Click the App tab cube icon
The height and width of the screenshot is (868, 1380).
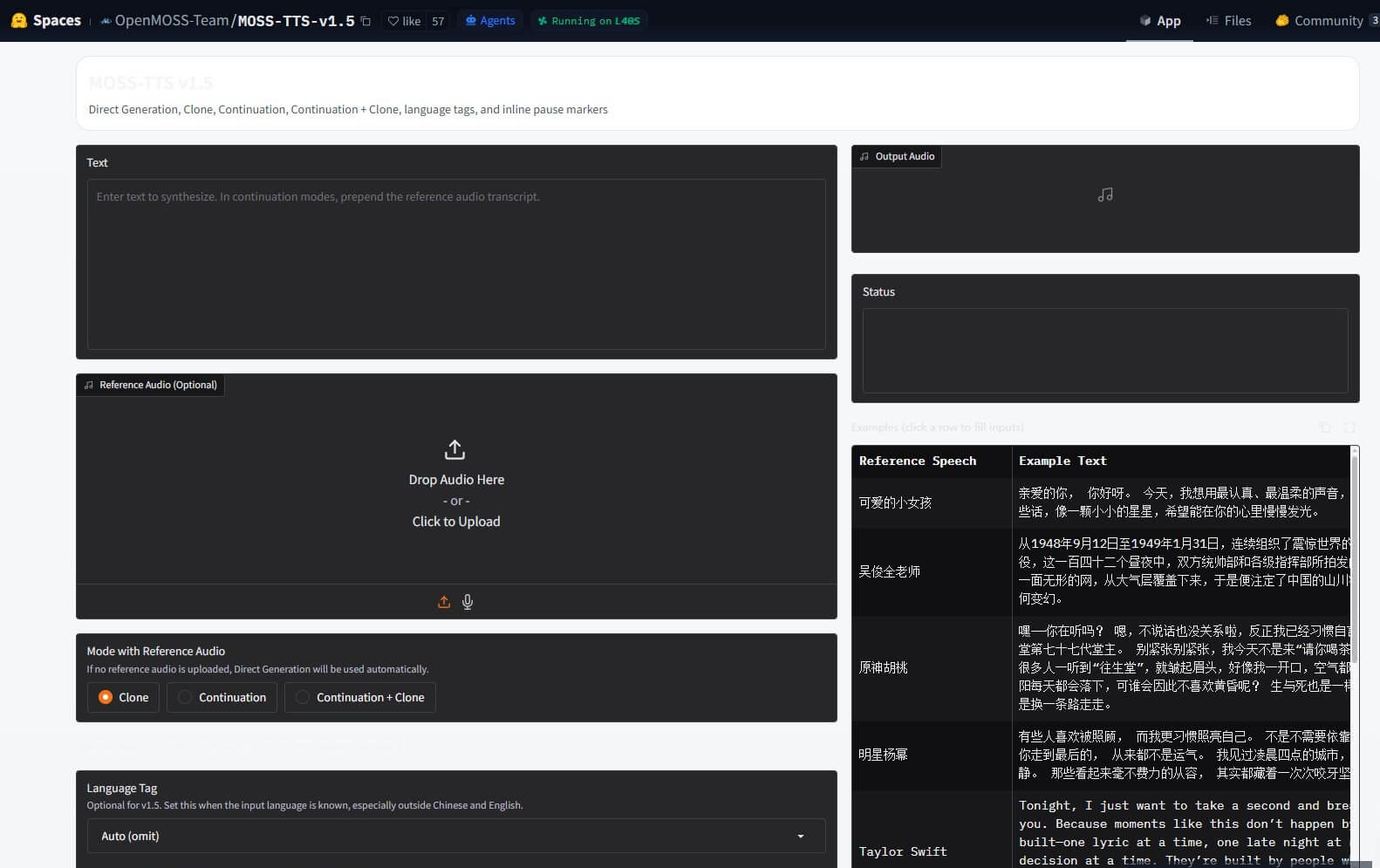(1145, 21)
